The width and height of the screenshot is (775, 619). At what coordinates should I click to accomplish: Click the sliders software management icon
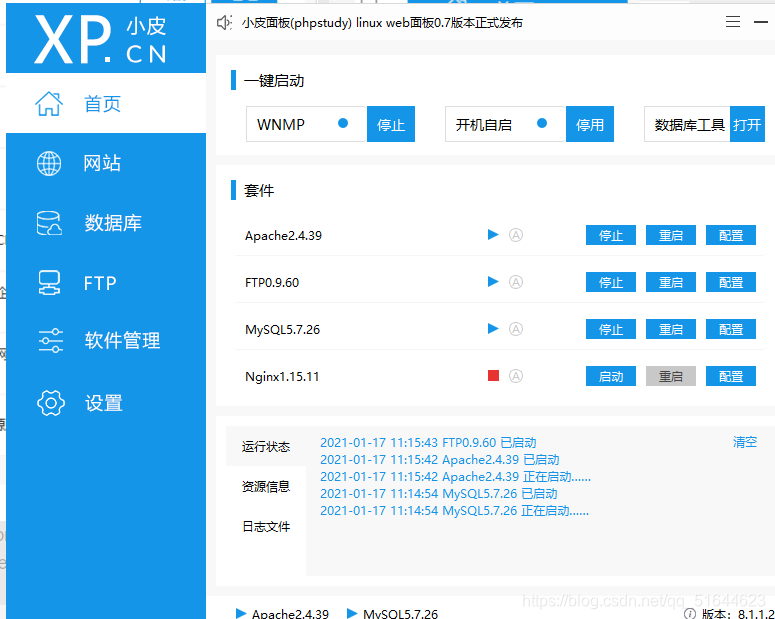pyautogui.click(x=50, y=341)
